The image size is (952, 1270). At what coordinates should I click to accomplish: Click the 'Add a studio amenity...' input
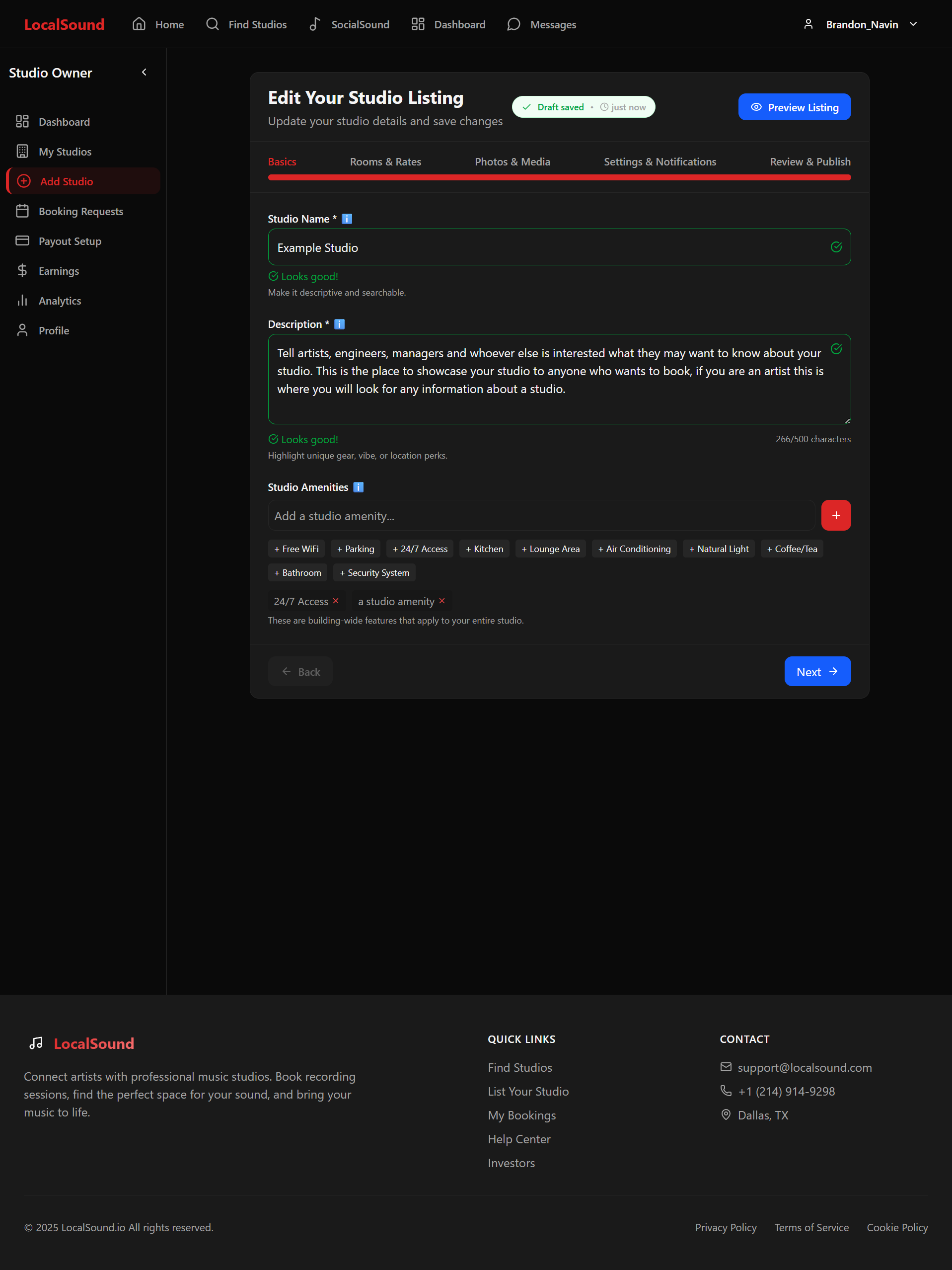tap(541, 515)
